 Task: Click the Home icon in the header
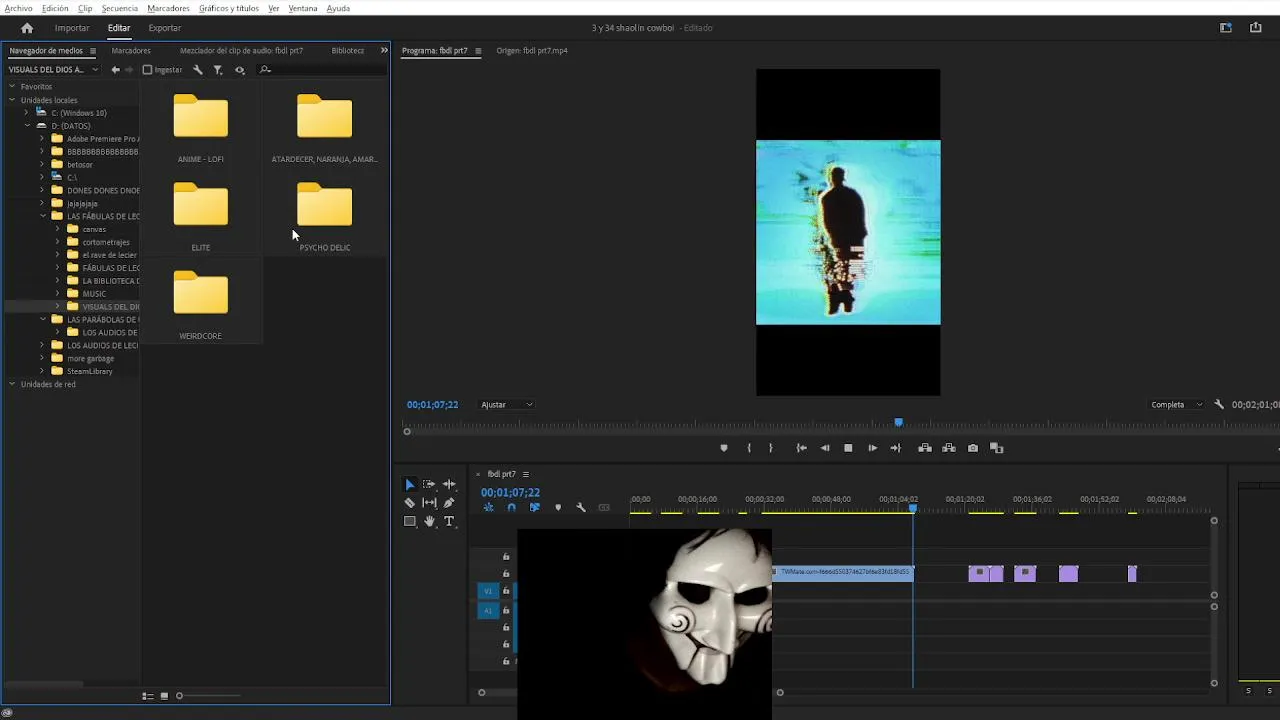[x=27, y=28]
